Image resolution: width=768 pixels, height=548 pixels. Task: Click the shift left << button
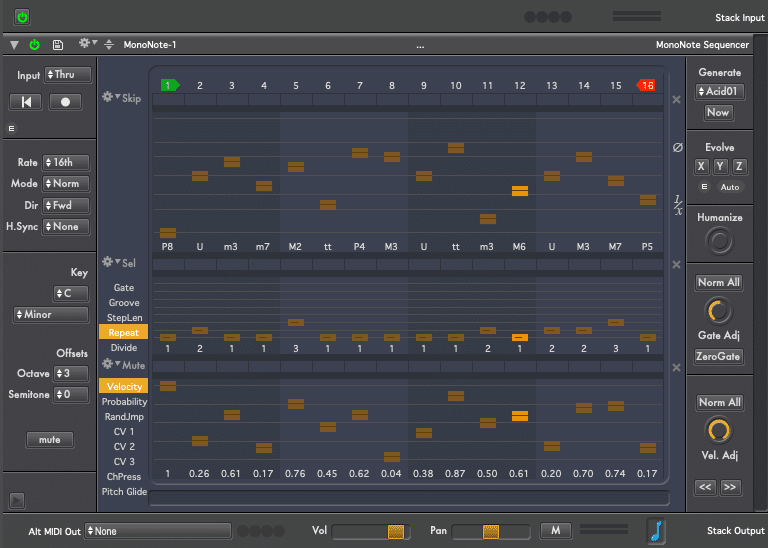[705, 487]
